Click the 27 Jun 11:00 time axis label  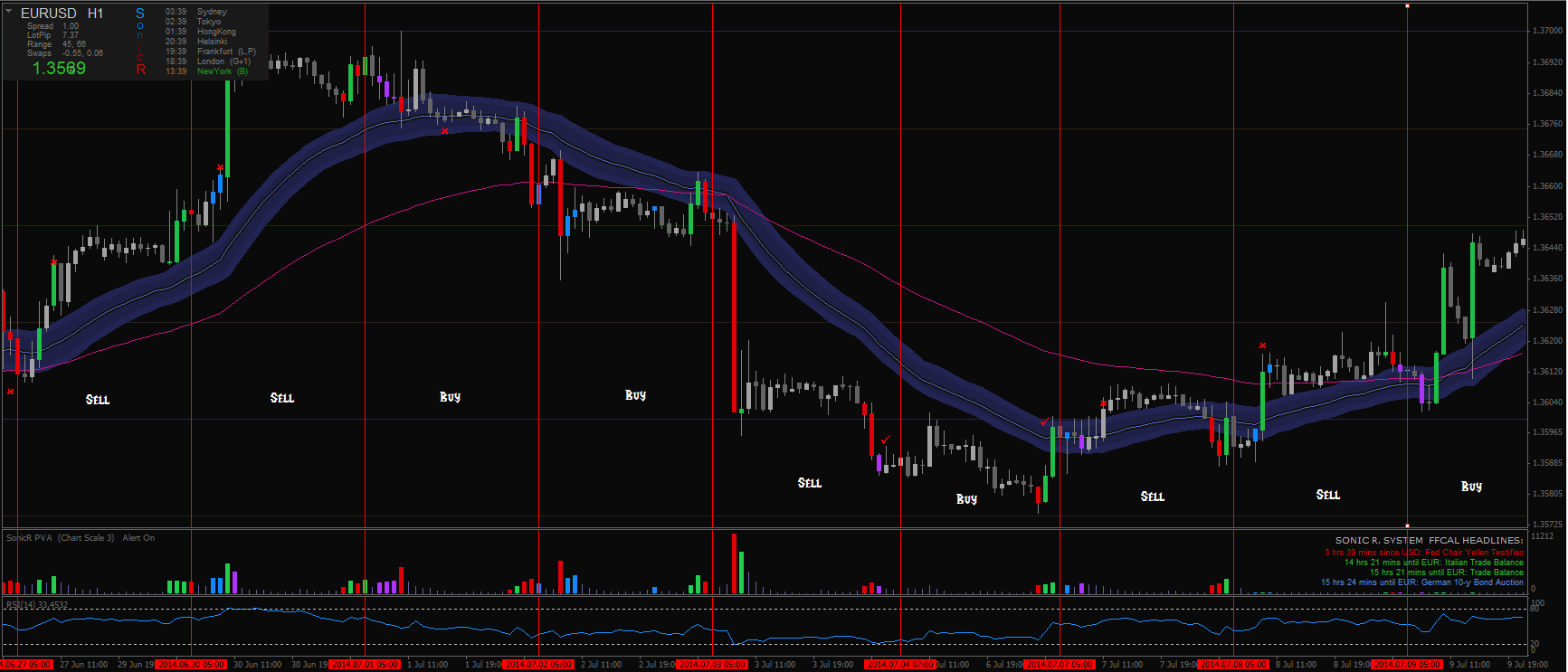pos(84,665)
